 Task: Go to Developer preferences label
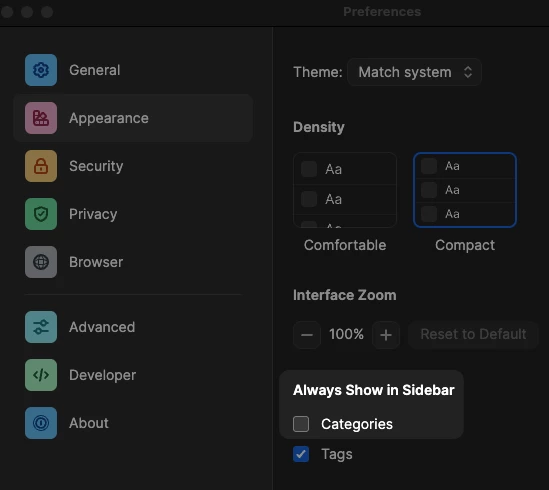tap(102, 375)
